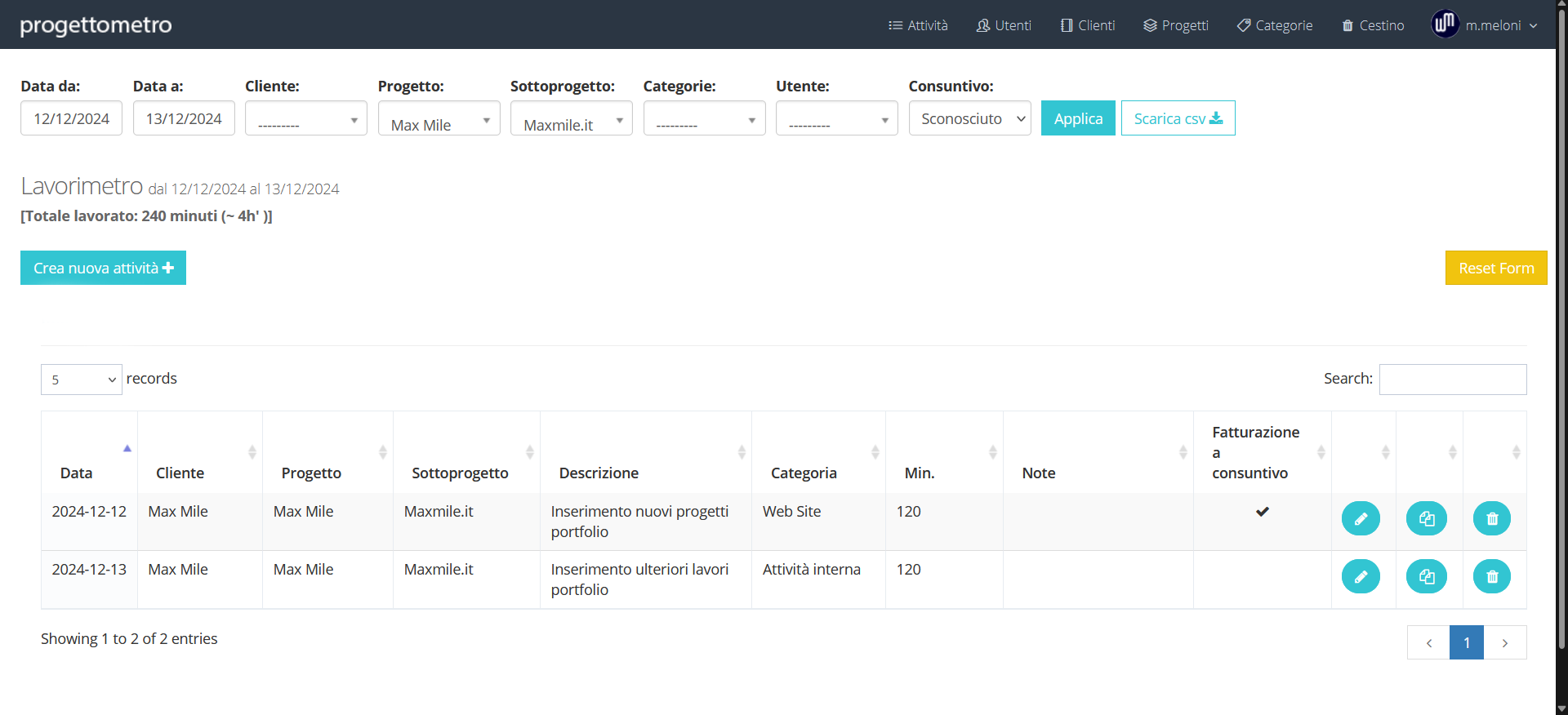Screen dimensions: 1568x715
Task: Open the records-per-page dropdown
Action: [x=82, y=380]
